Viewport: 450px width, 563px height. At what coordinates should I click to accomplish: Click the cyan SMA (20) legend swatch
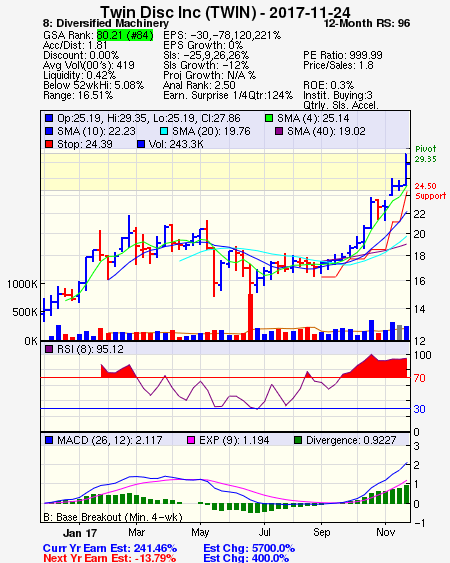164,131
